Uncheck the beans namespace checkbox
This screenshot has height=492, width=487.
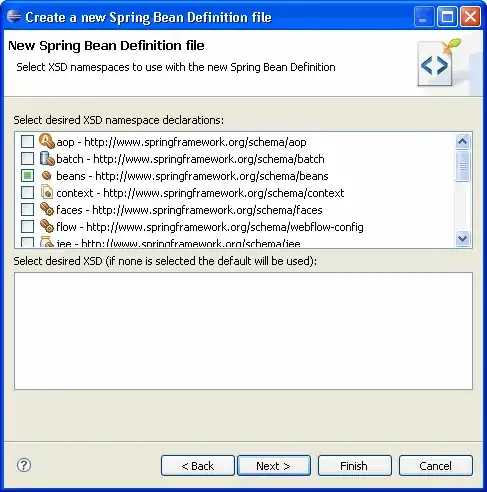point(27,175)
